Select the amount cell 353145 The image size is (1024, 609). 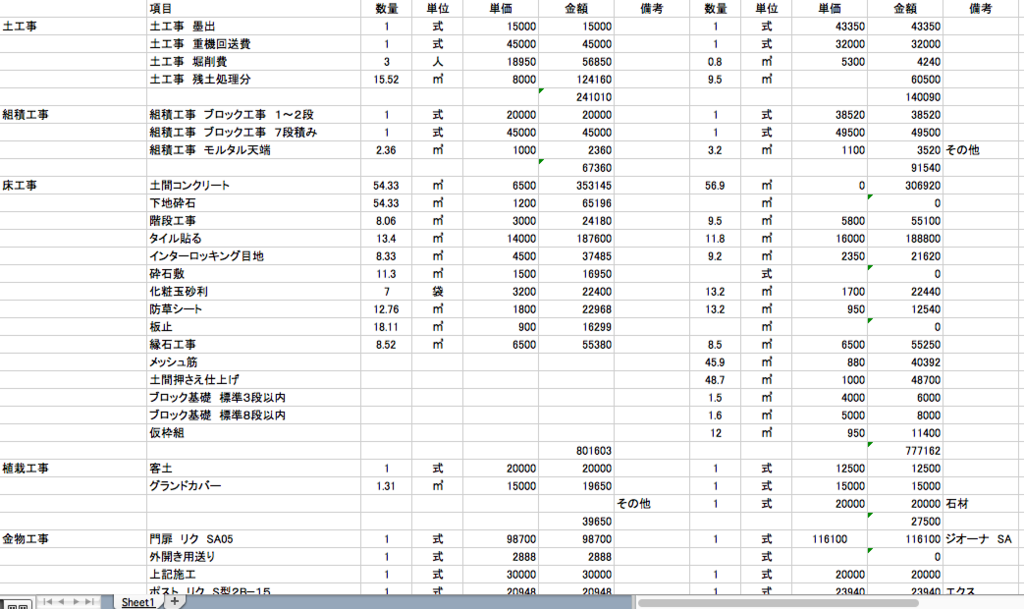(576, 185)
